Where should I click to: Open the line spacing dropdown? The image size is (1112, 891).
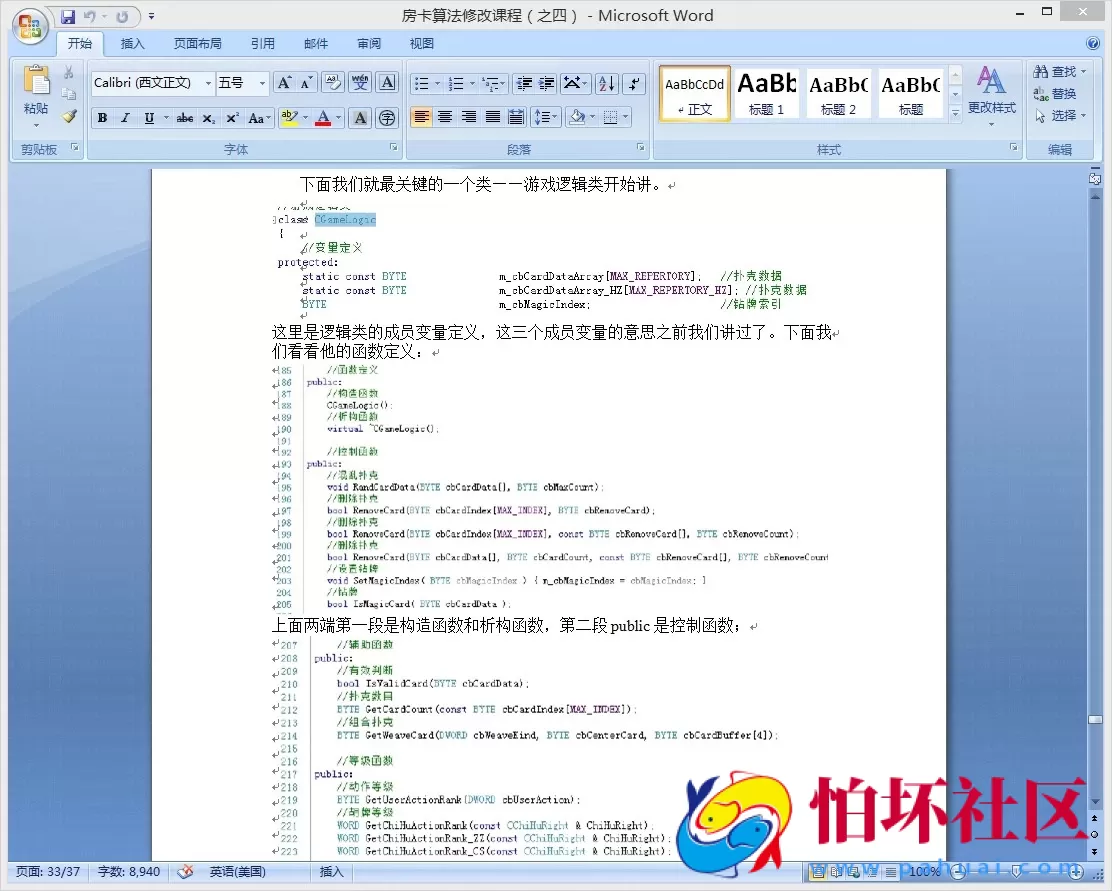pos(546,116)
